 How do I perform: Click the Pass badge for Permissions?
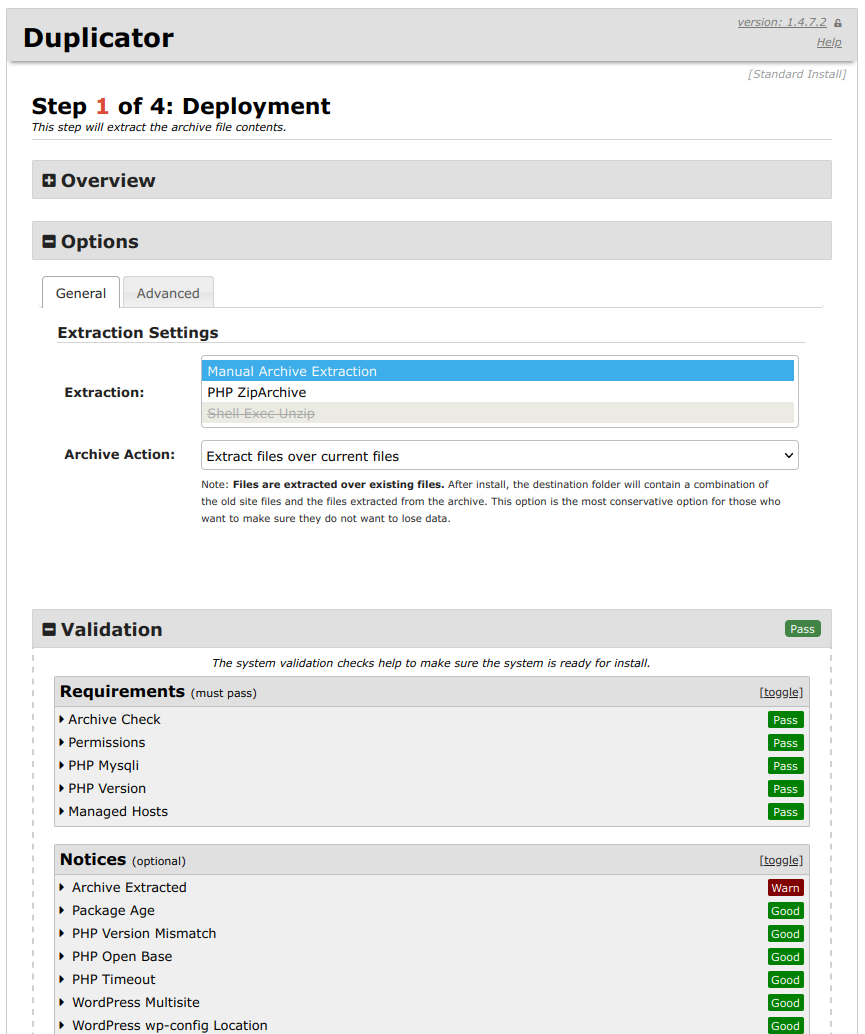coord(785,743)
